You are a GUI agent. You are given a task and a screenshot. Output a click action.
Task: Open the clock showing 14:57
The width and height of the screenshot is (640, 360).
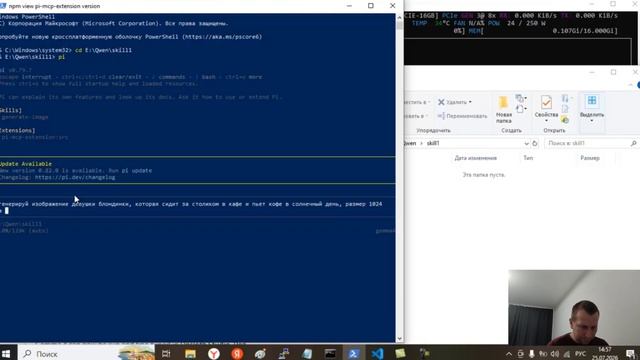point(605,353)
